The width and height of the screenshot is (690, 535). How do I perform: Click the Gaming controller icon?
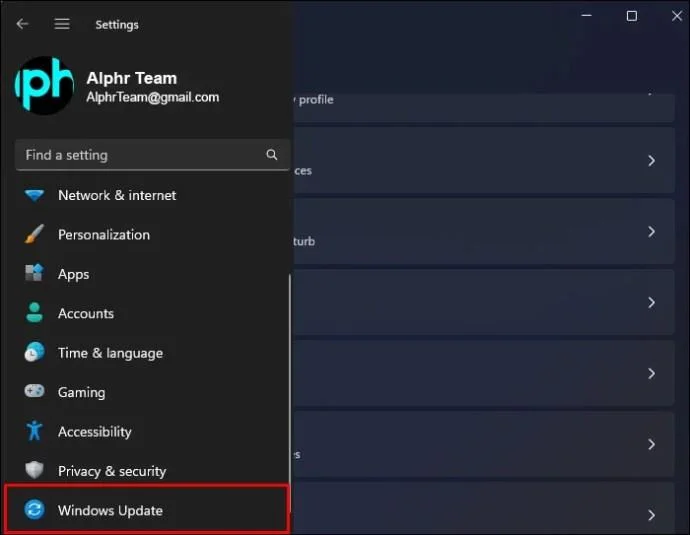pyautogui.click(x=34, y=391)
